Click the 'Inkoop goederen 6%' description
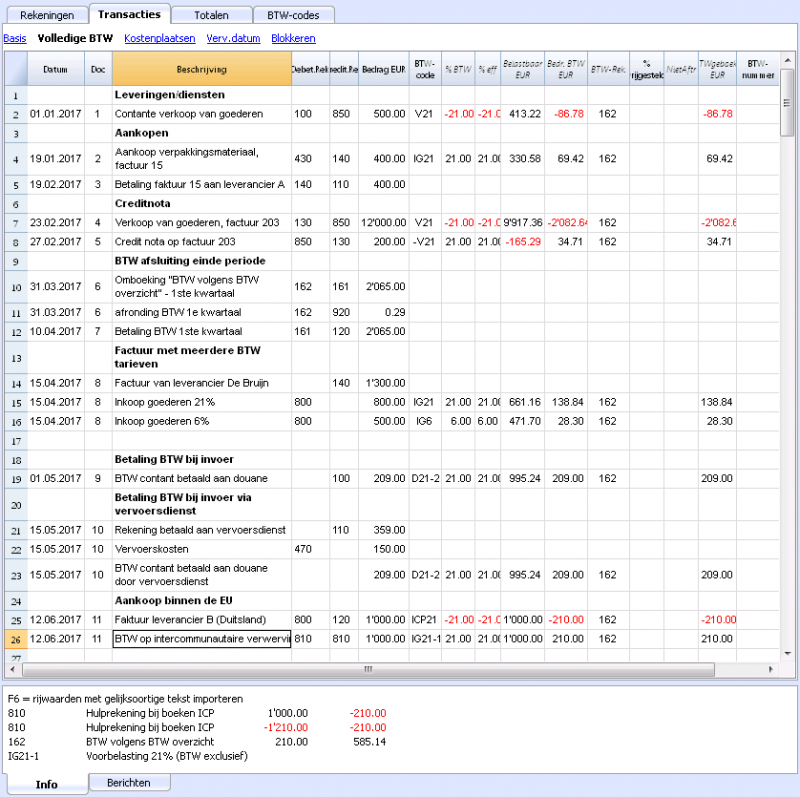This screenshot has height=797, width=800. [202, 421]
